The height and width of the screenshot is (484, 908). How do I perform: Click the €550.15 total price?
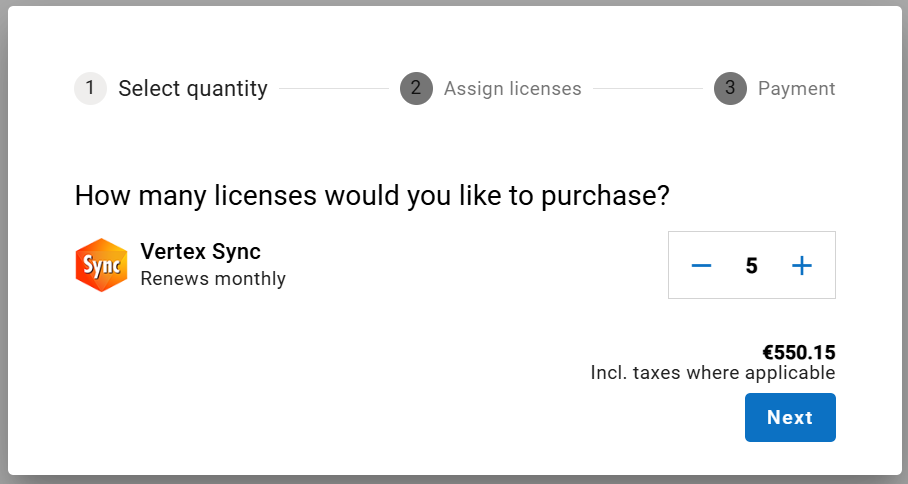(799, 352)
